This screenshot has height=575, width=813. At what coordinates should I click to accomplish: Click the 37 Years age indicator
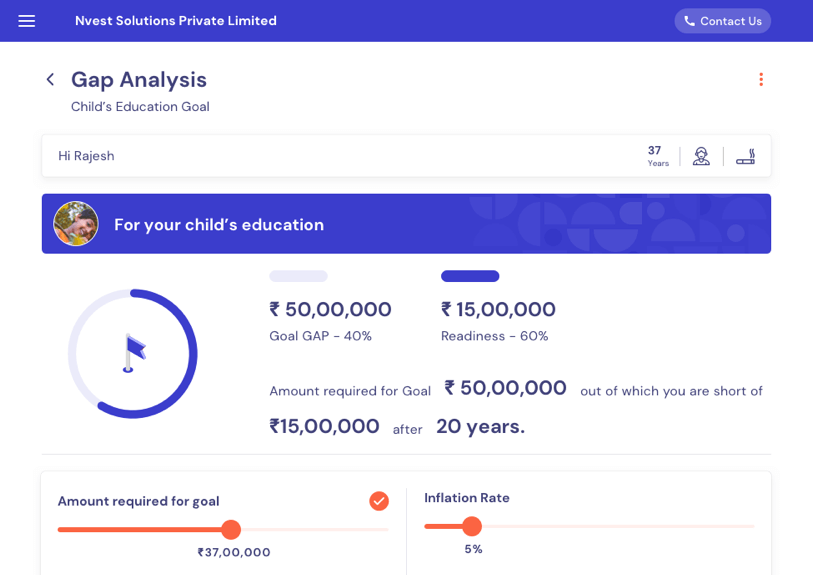[x=657, y=156]
